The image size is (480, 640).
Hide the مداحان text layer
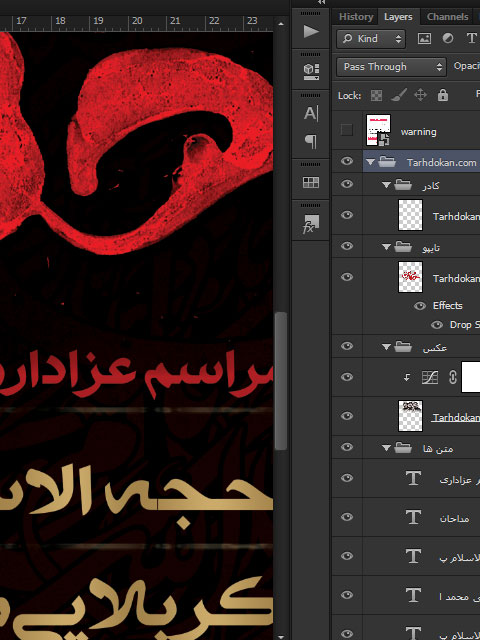tap(347, 517)
